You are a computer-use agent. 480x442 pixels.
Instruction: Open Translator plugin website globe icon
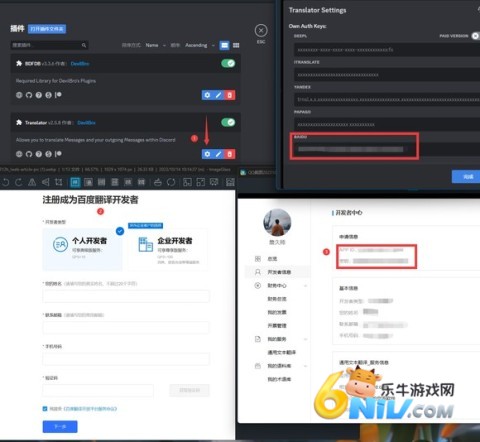(x=19, y=154)
